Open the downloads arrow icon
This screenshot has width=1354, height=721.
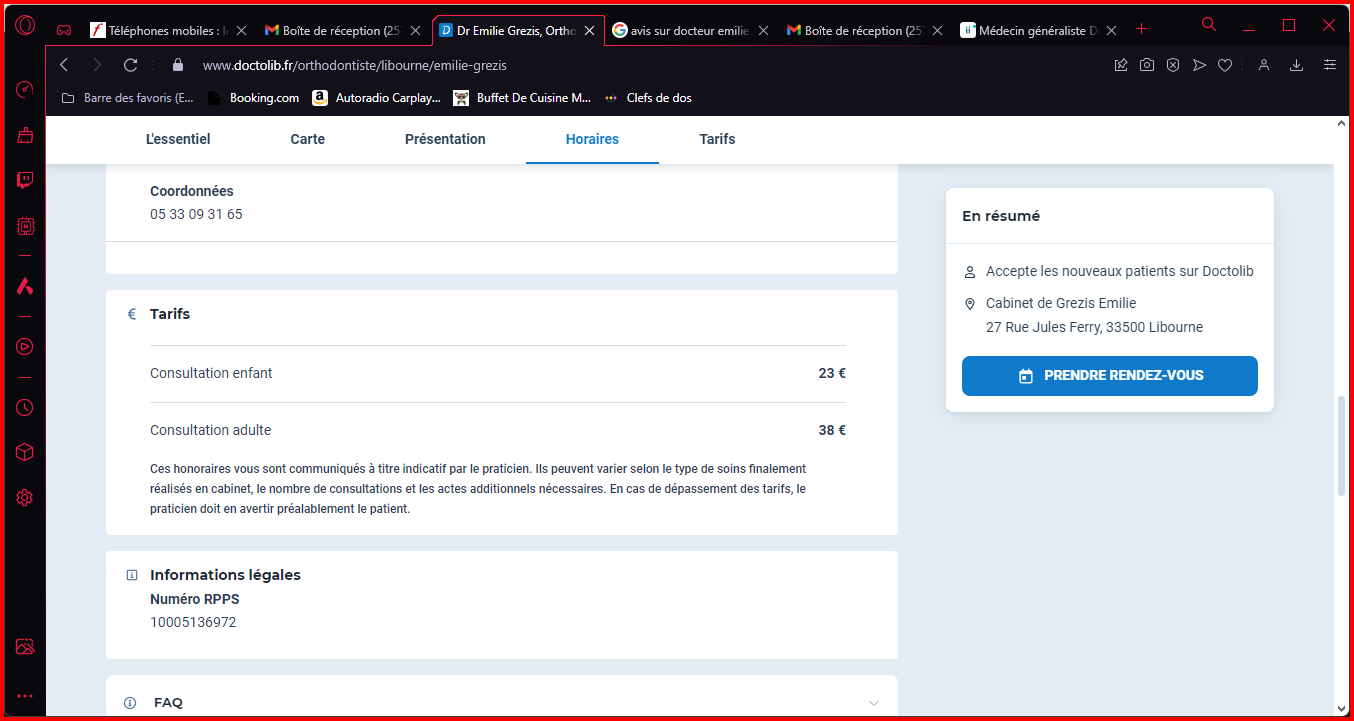[1297, 65]
